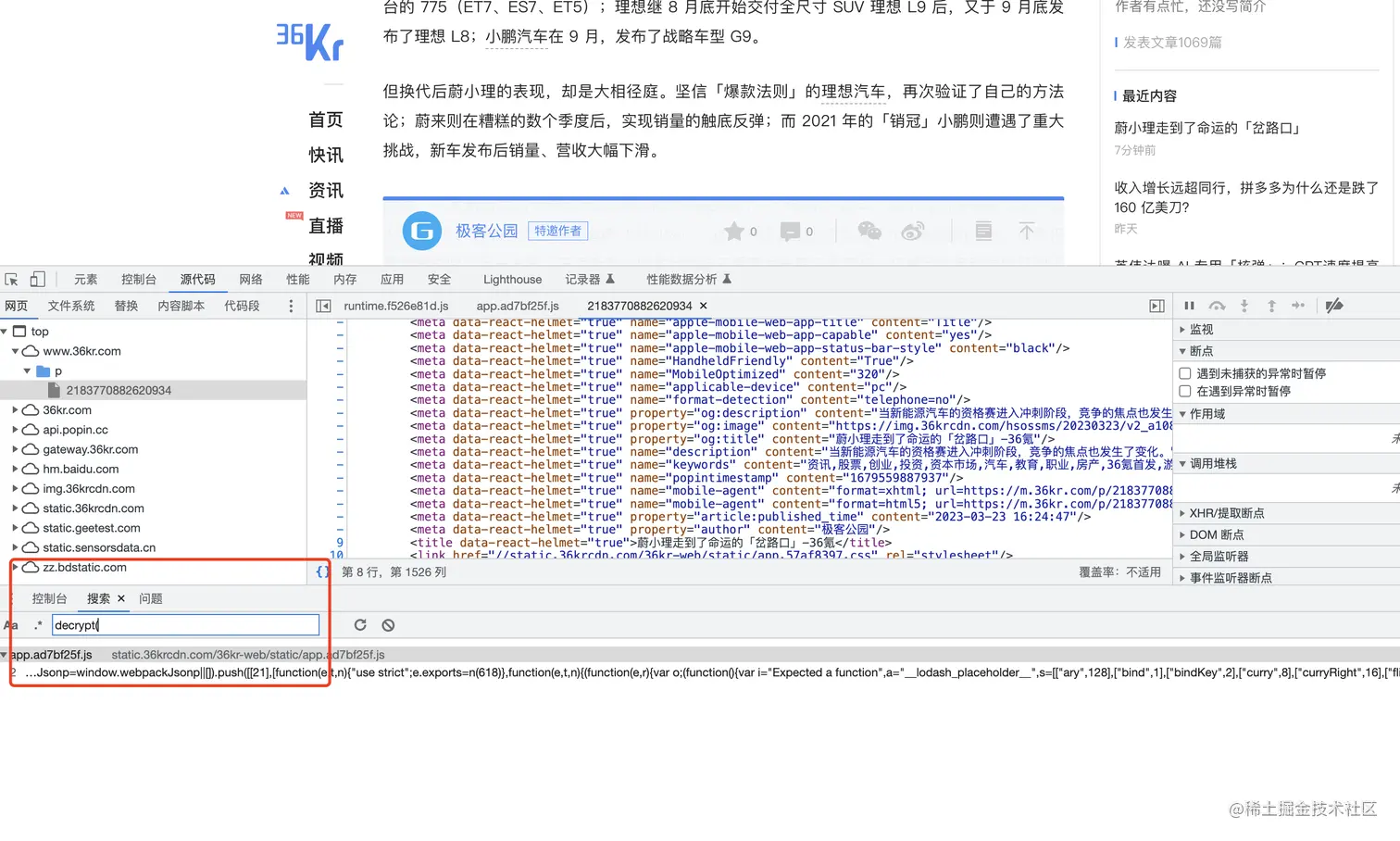The image size is (1400, 841).
Task: Expand the 36kr.com tree node
Action: (15, 409)
